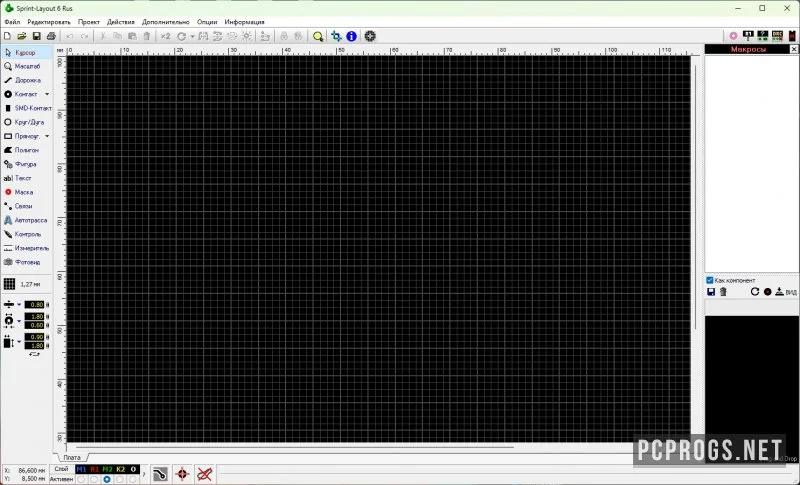
Task: Open the Опции menu
Action: pos(207,22)
